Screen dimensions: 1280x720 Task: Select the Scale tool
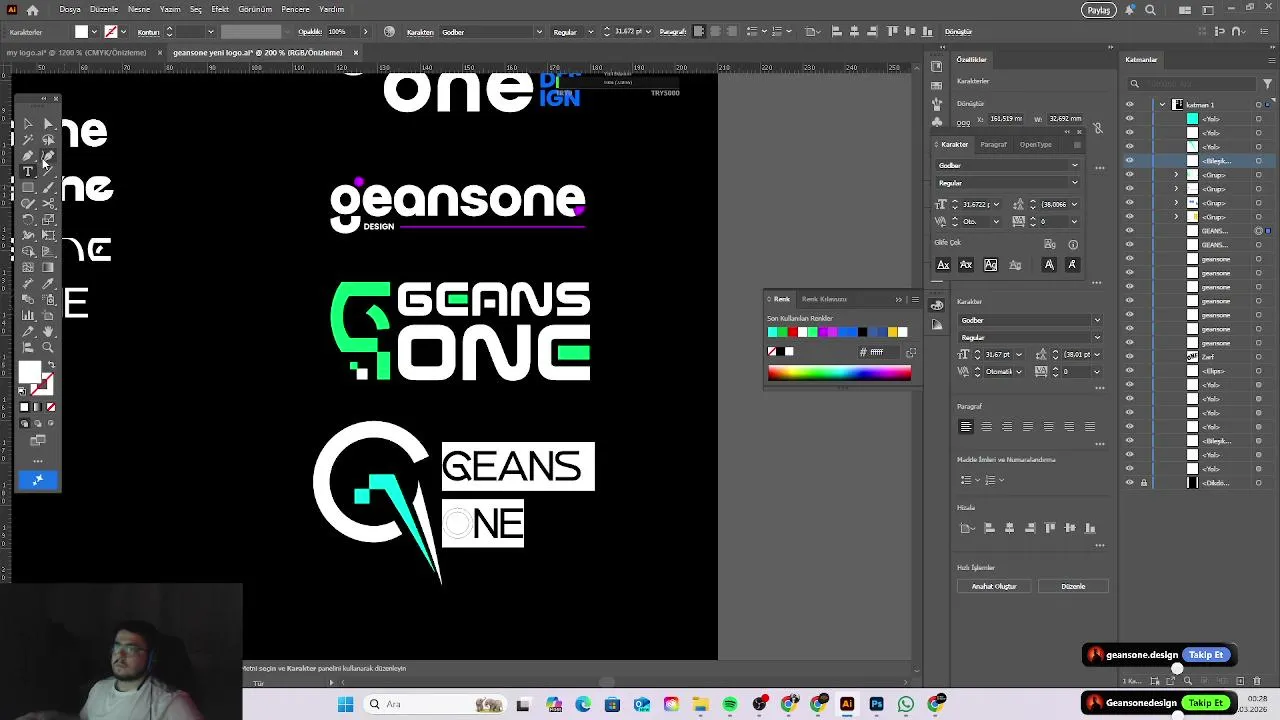(x=49, y=220)
